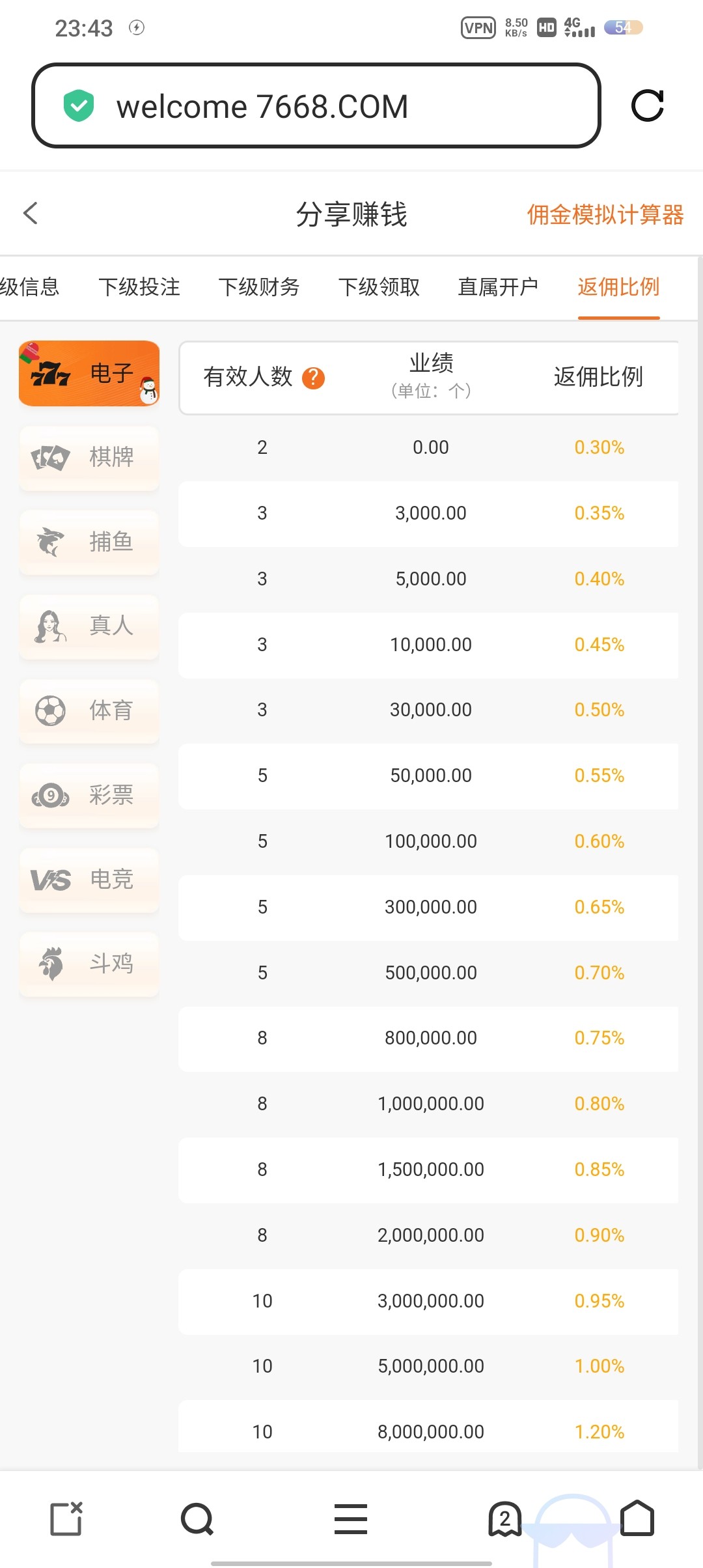Switch to the 下级财务 tab
The width and height of the screenshot is (703, 1568).
tap(259, 287)
